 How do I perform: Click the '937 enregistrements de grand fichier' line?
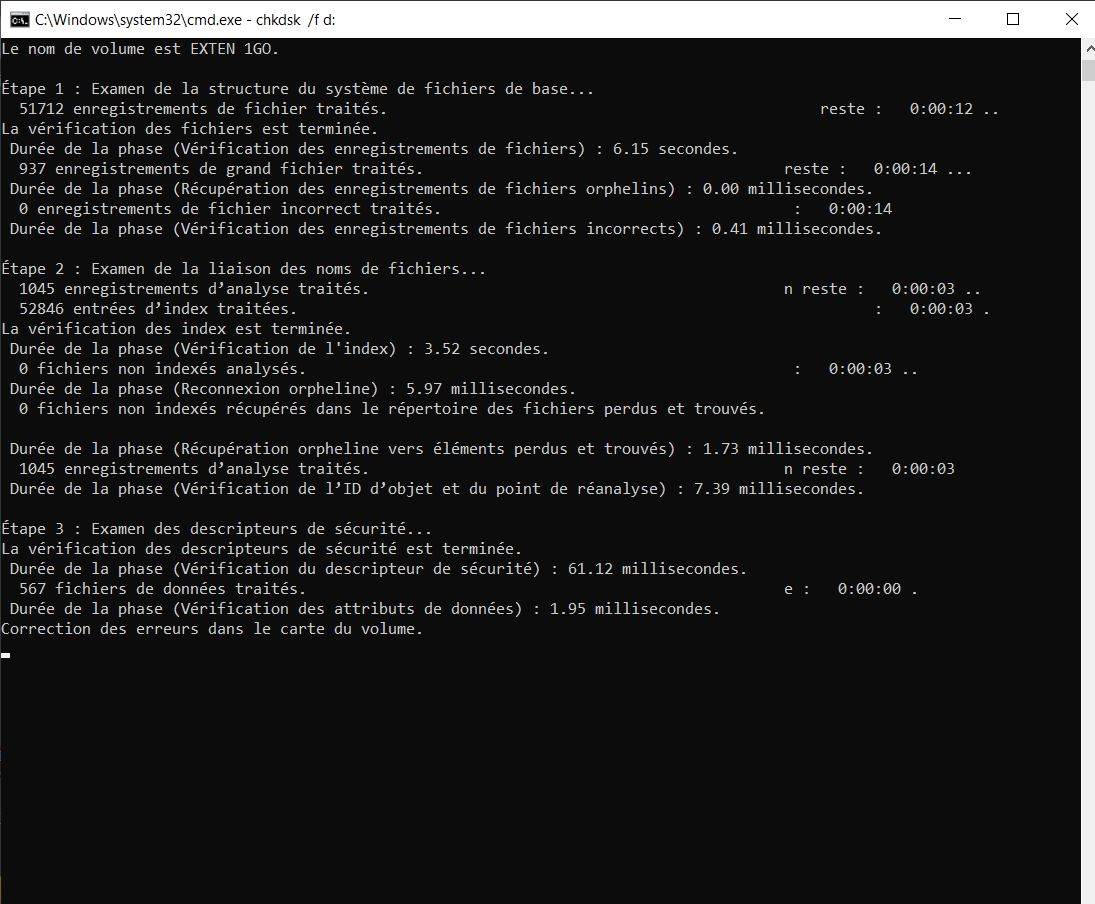220,169
